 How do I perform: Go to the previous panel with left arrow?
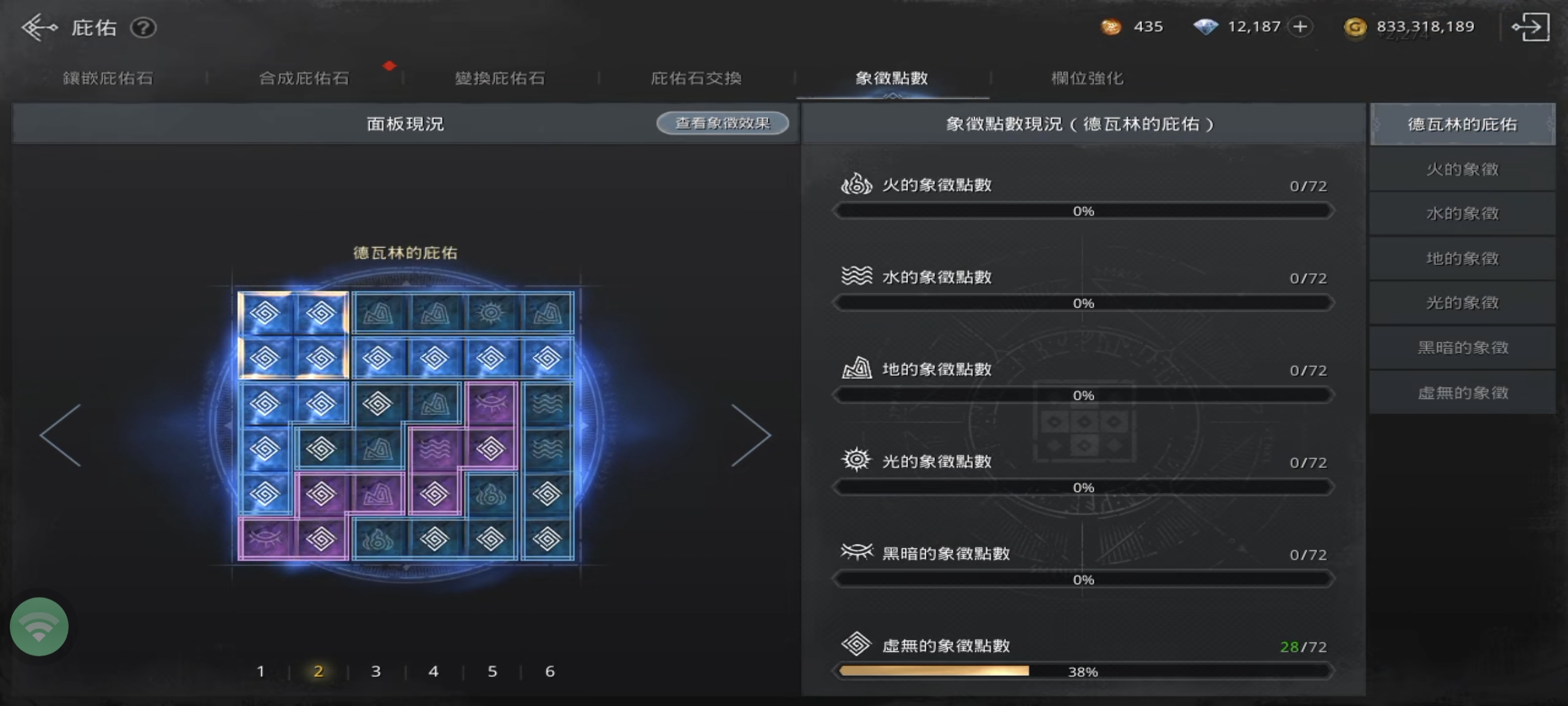click(61, 435)
